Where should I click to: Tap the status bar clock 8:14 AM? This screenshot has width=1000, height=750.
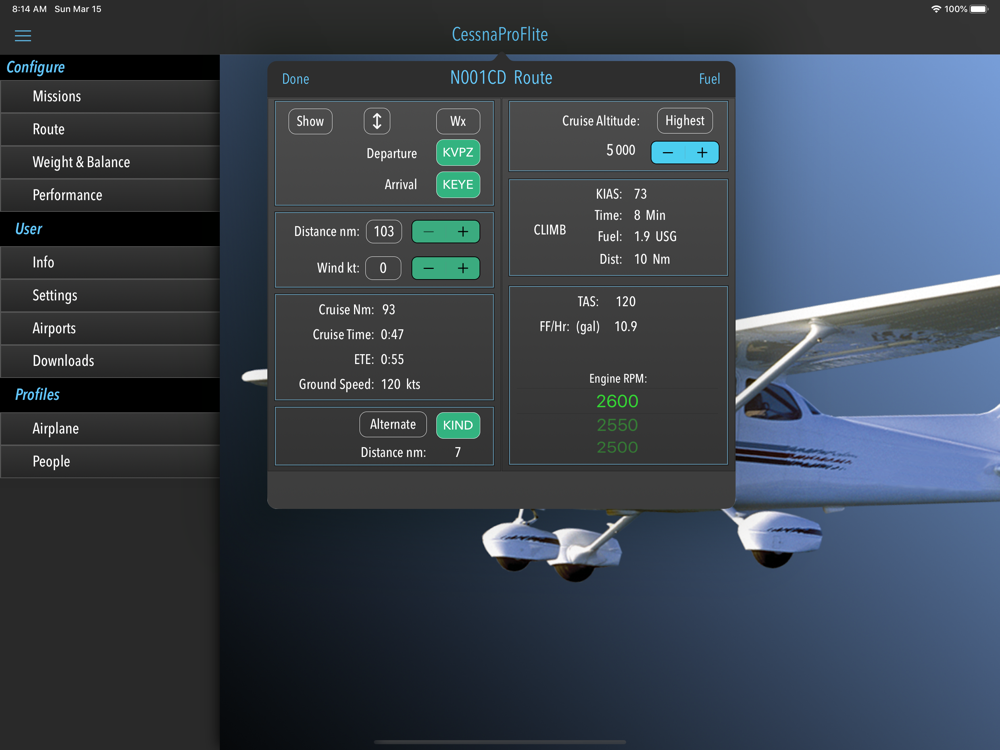point(29,9)
